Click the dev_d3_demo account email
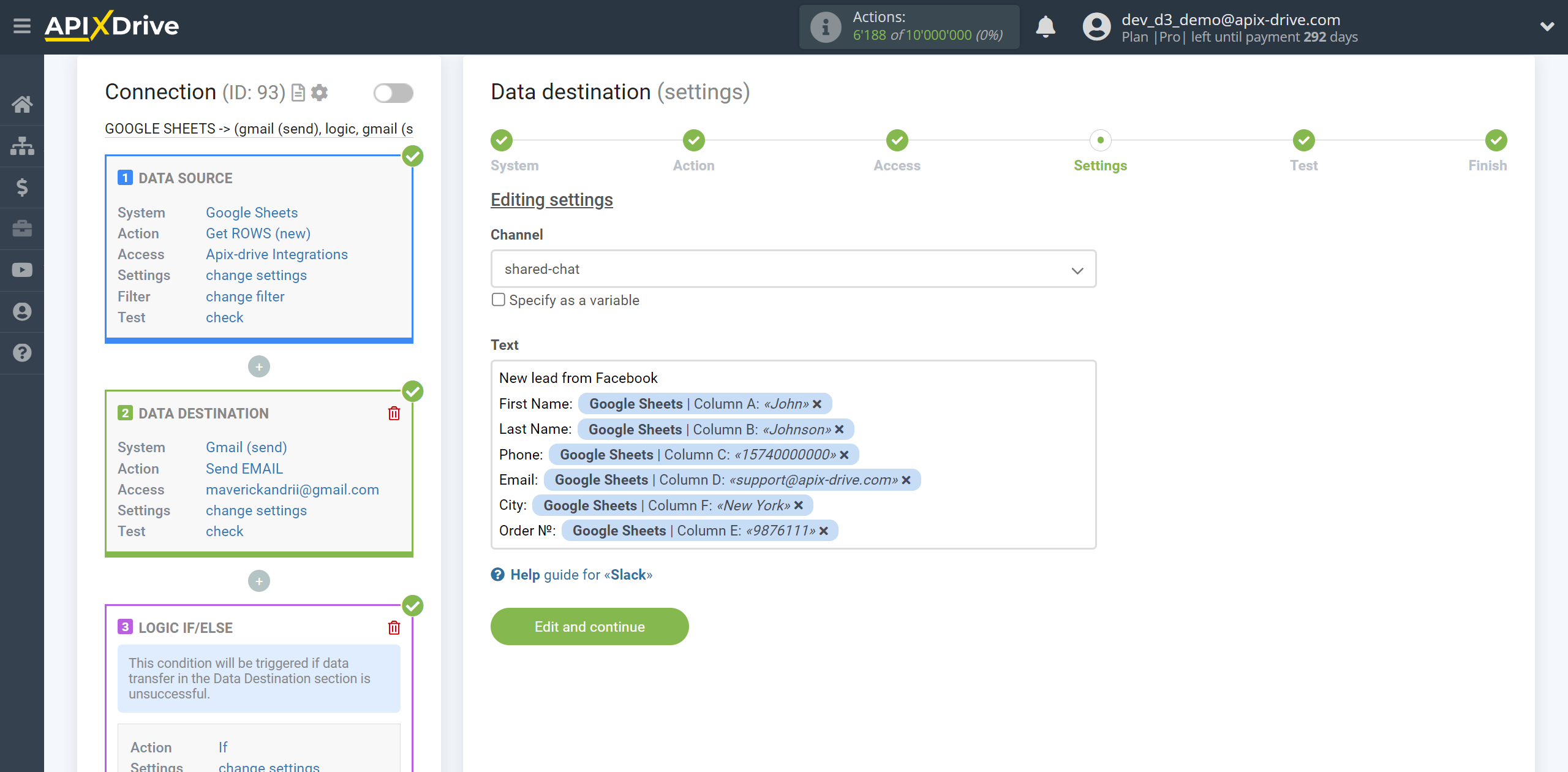 (x=1231, y=20)
